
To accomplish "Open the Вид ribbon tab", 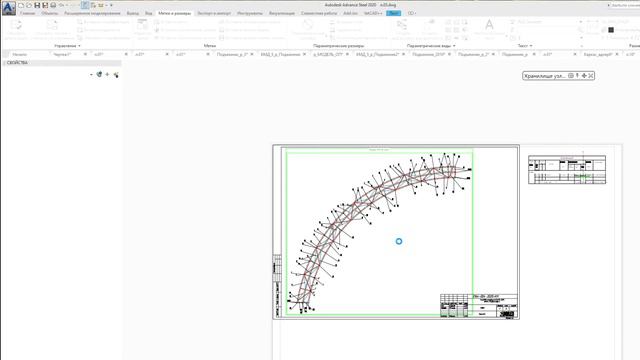I will click(x=149, y=13).
